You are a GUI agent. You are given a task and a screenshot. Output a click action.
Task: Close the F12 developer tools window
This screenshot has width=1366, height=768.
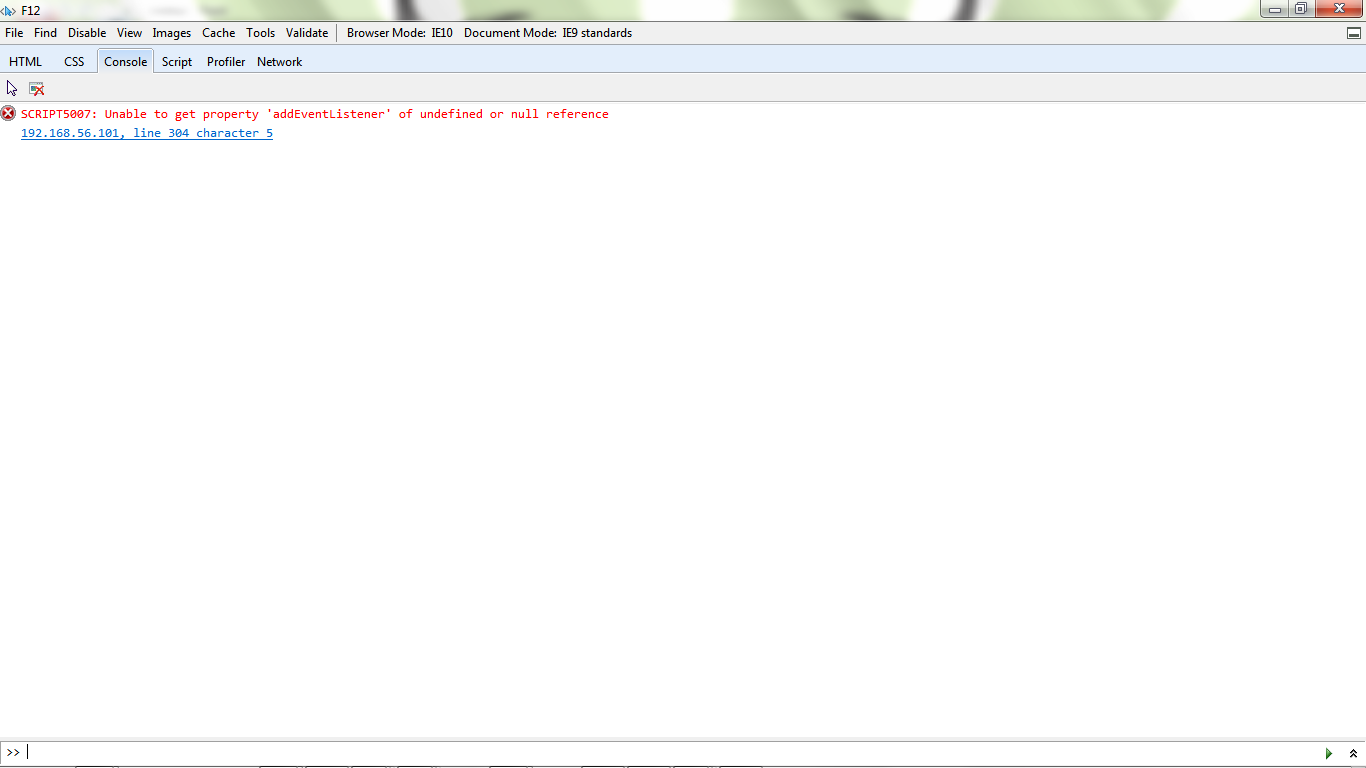pos(1338,9)
